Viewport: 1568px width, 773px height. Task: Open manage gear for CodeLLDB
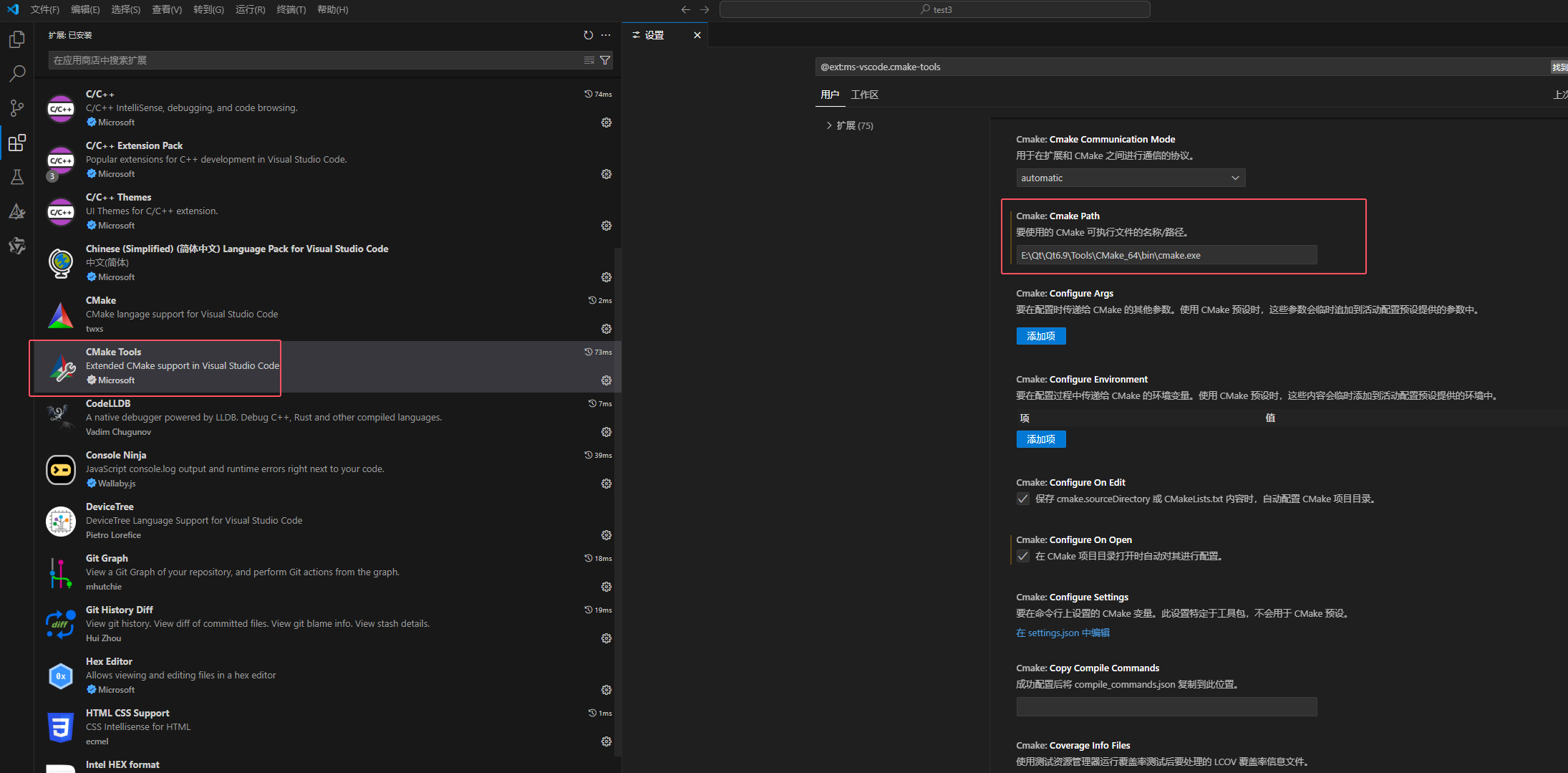tap(606, 432)
